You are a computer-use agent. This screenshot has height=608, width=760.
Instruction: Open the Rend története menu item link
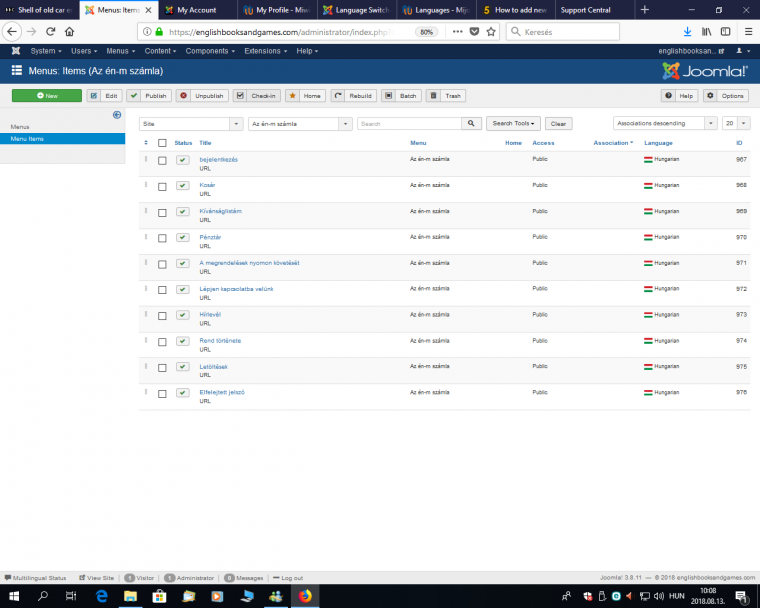(x=220, y=341)
